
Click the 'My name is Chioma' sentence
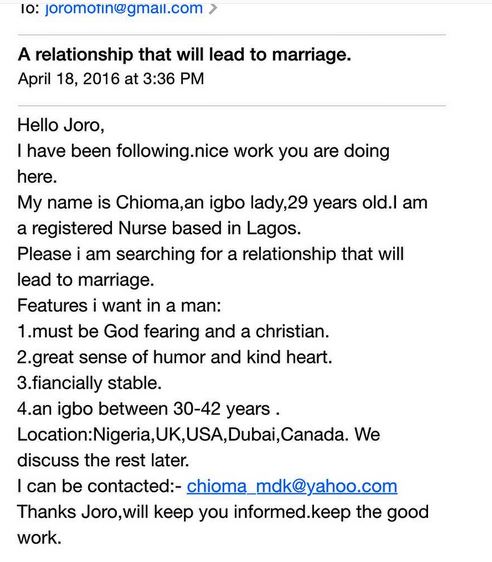(x=222, y=203)
